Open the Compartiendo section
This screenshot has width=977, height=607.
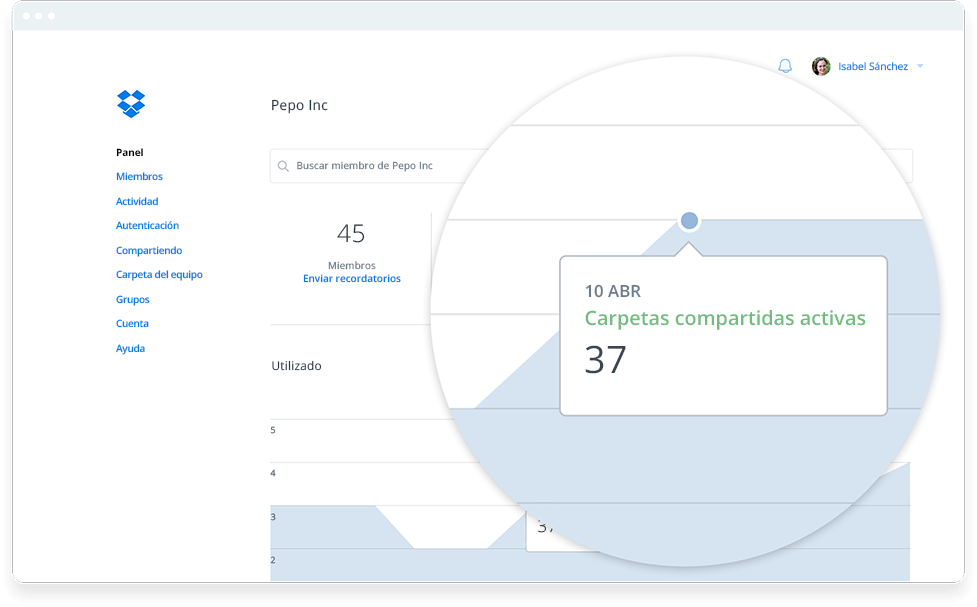[148, 250]
